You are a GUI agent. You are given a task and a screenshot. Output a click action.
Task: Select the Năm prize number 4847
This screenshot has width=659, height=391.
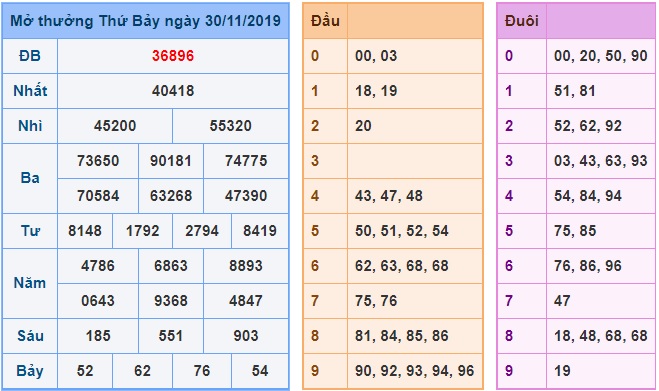pos(246,300)
